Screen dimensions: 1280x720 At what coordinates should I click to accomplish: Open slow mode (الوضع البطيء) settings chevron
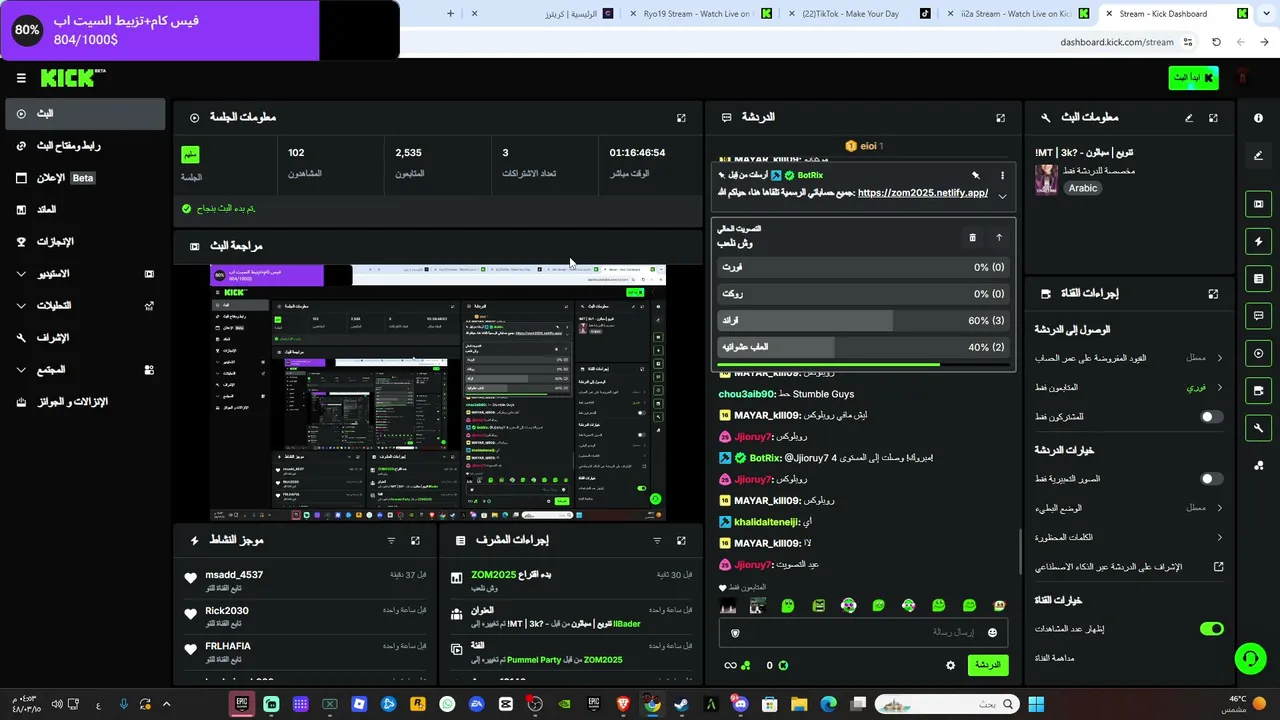[1220, 508]
